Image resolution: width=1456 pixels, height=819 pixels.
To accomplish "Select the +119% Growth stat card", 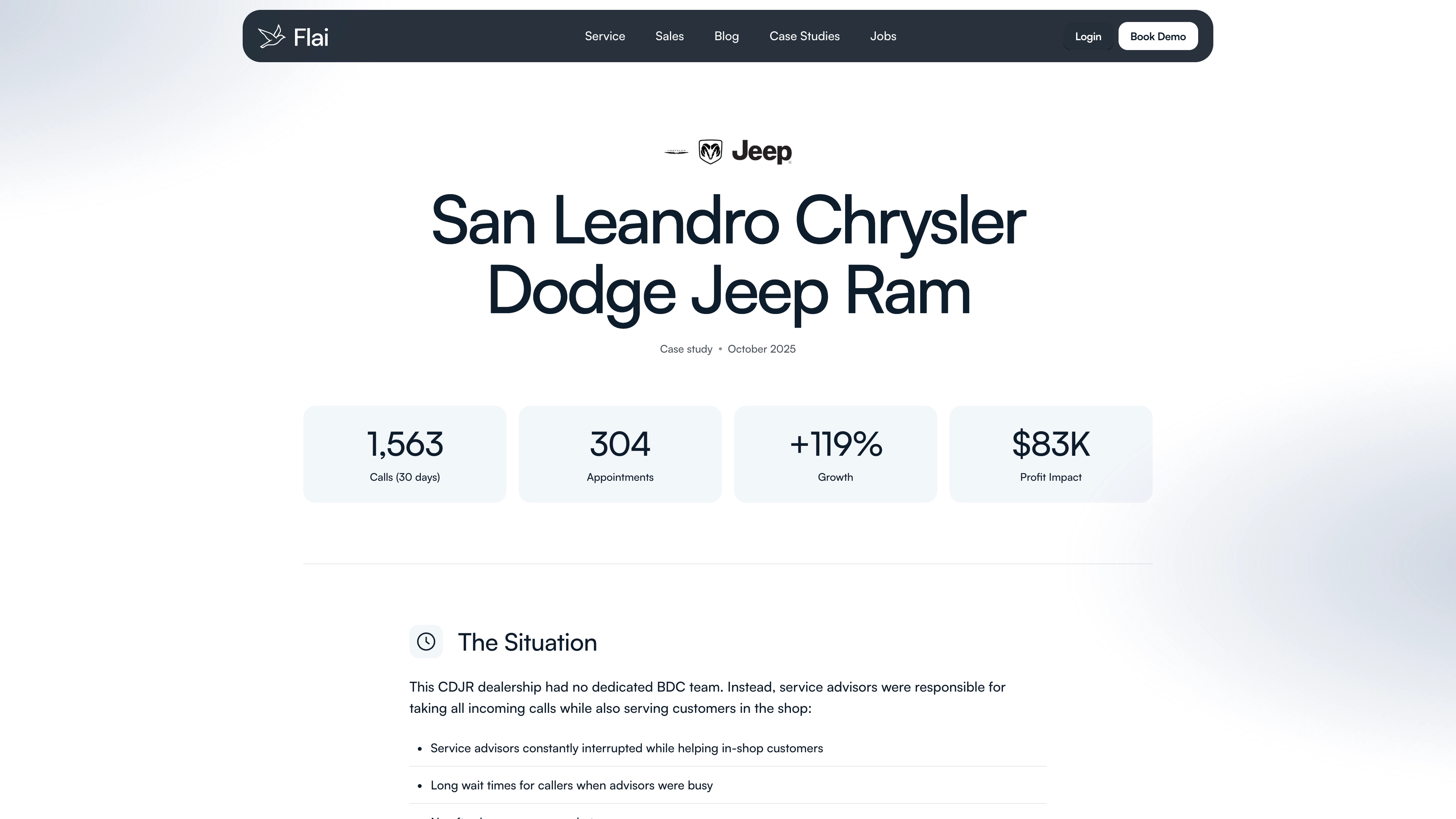I will [x=835, y=454].
